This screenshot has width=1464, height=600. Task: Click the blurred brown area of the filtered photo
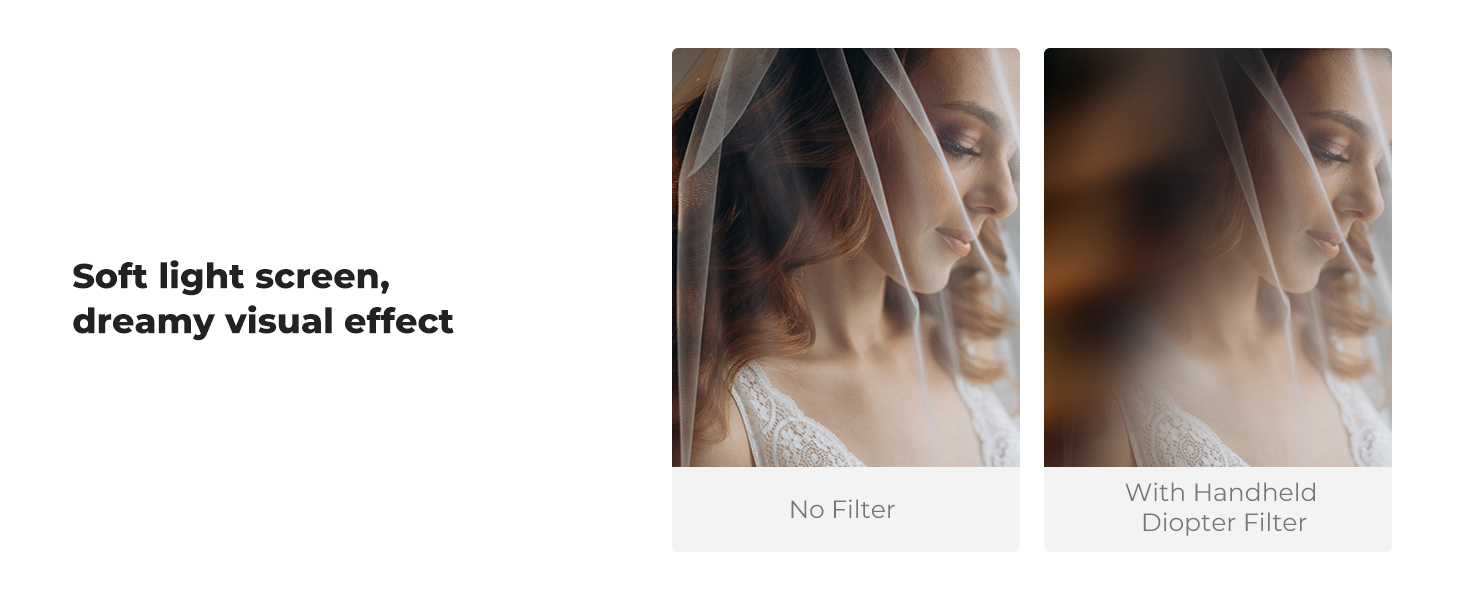(x=1110, y=220)
